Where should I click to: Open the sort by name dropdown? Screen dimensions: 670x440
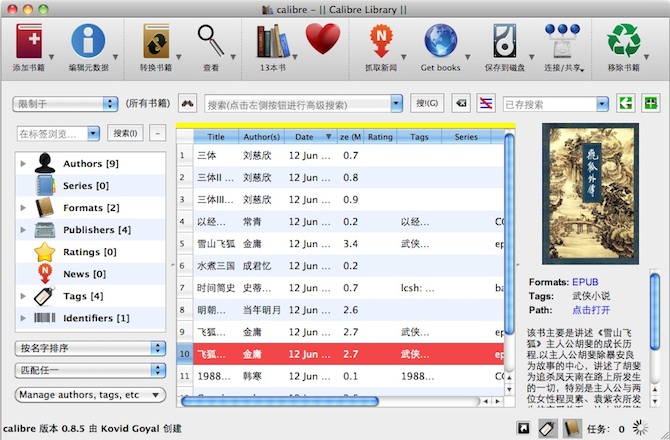point(91,348)
